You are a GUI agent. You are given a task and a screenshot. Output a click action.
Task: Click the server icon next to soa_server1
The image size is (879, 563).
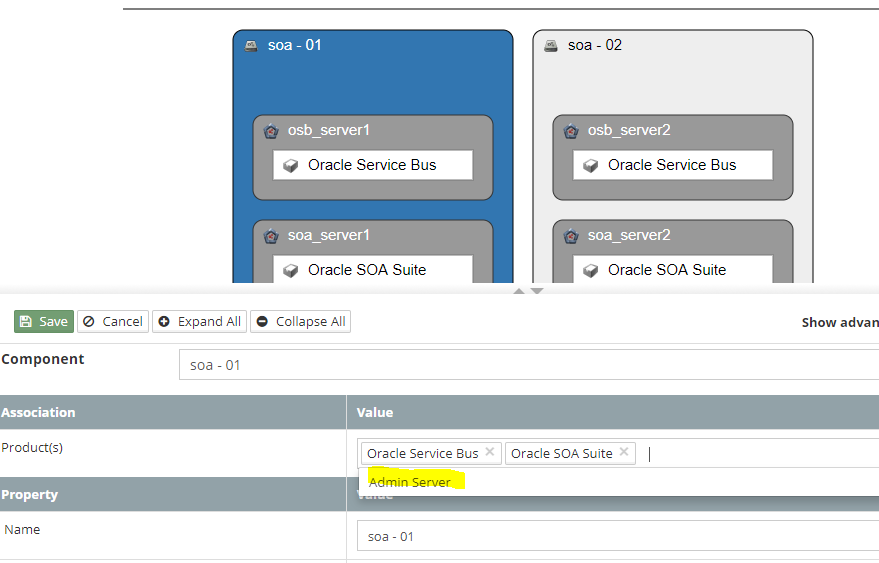pyautogui.click(x=271, y=236)
